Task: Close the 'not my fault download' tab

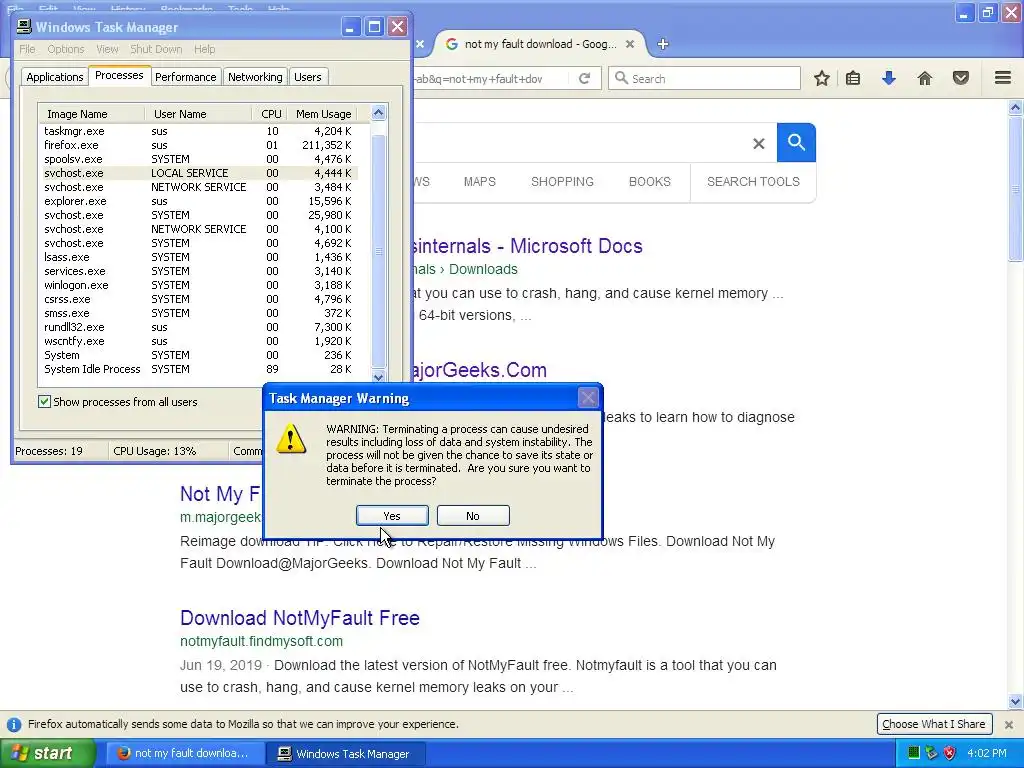Action: pyautogui.click(x=630, y=44)
